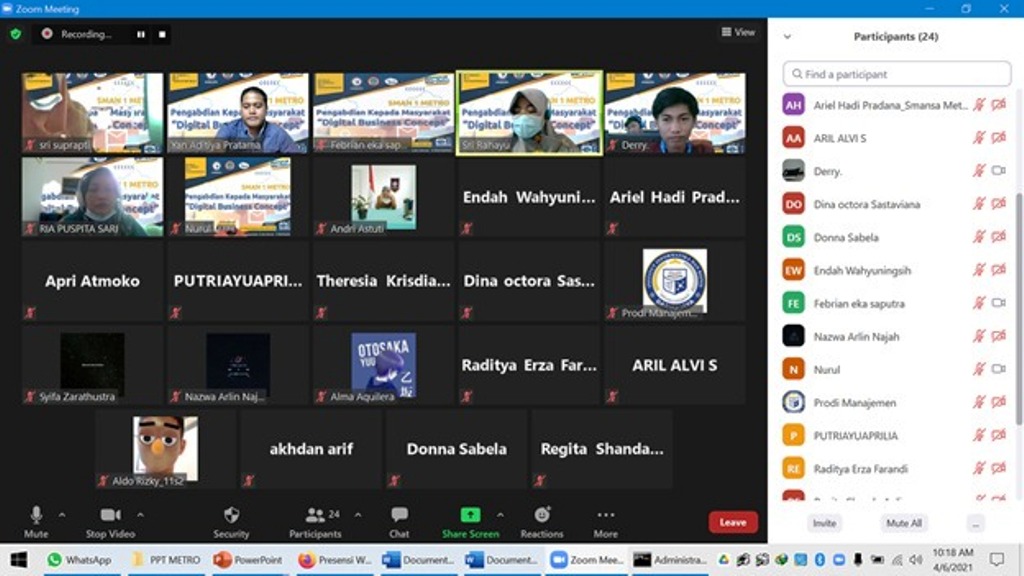
Task: Select RIA PUSPITA SARI's video tile
Action: coord(92,197)
